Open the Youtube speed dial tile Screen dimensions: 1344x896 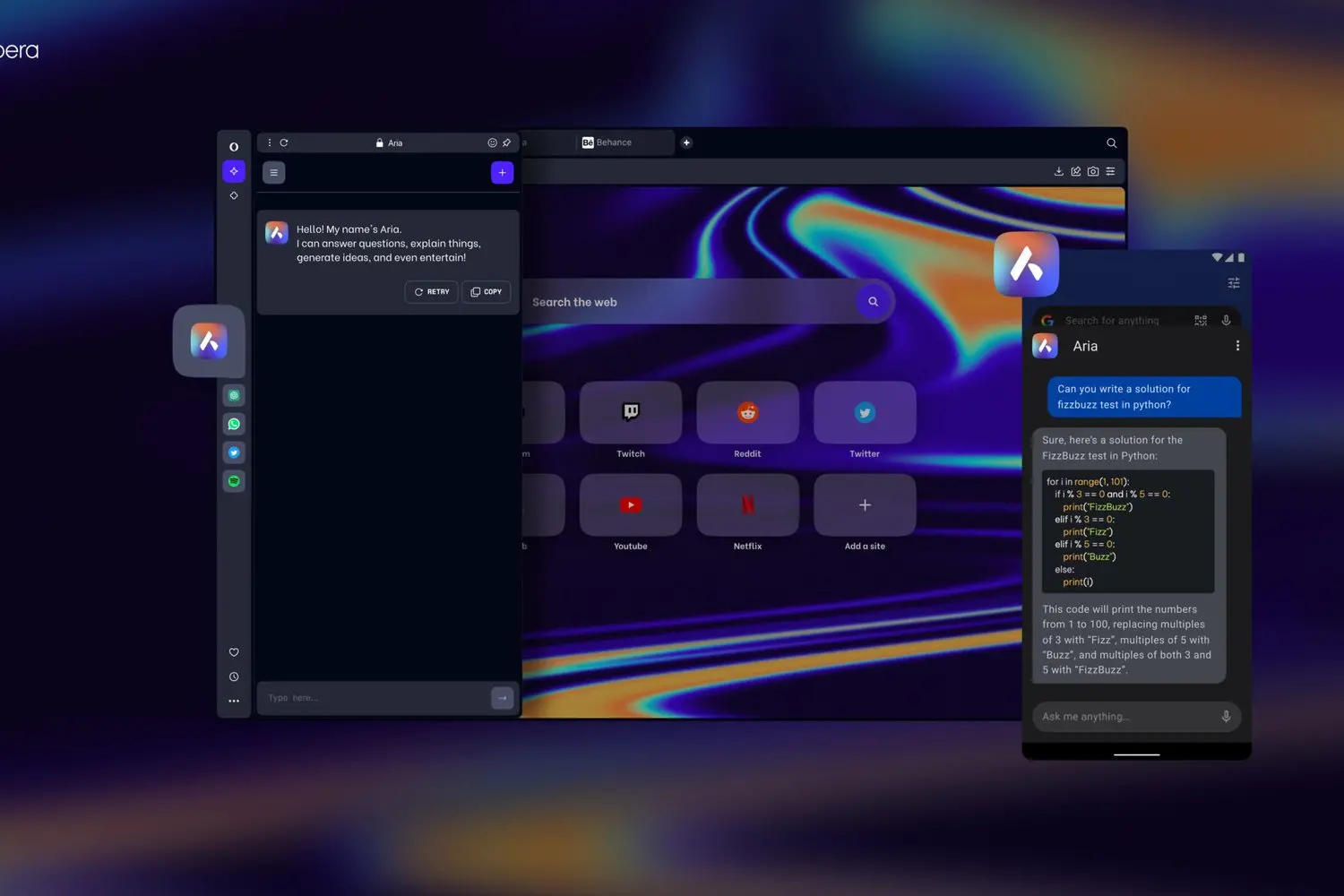(x=631, y=505)
